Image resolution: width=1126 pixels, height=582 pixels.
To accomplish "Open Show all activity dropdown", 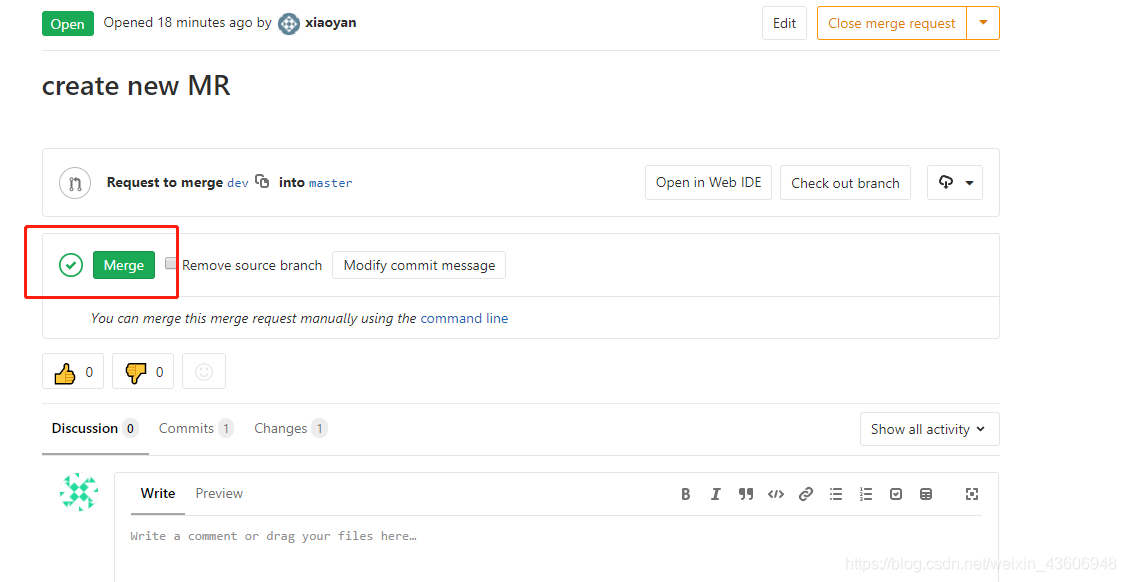I will click(929, 429).
